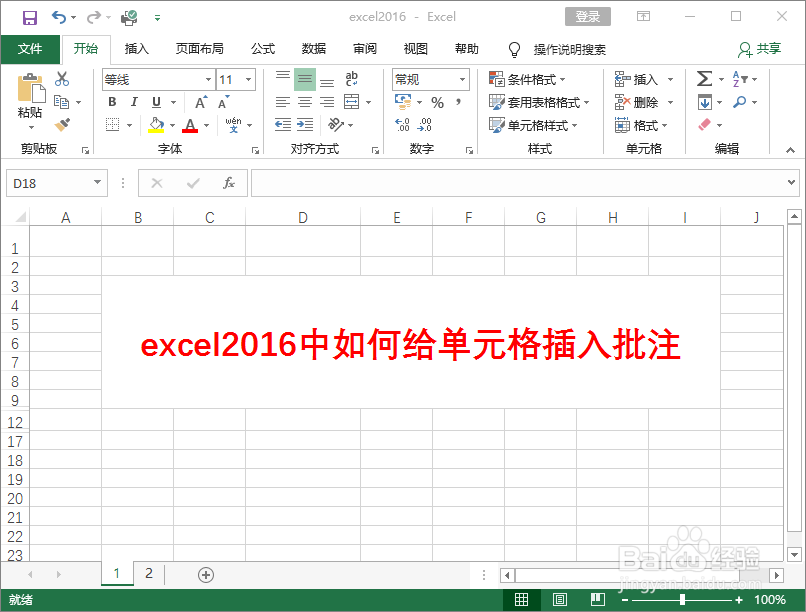Click the percent style icon
Viewport: 806px width, 612px height.
tap(437, 102)
